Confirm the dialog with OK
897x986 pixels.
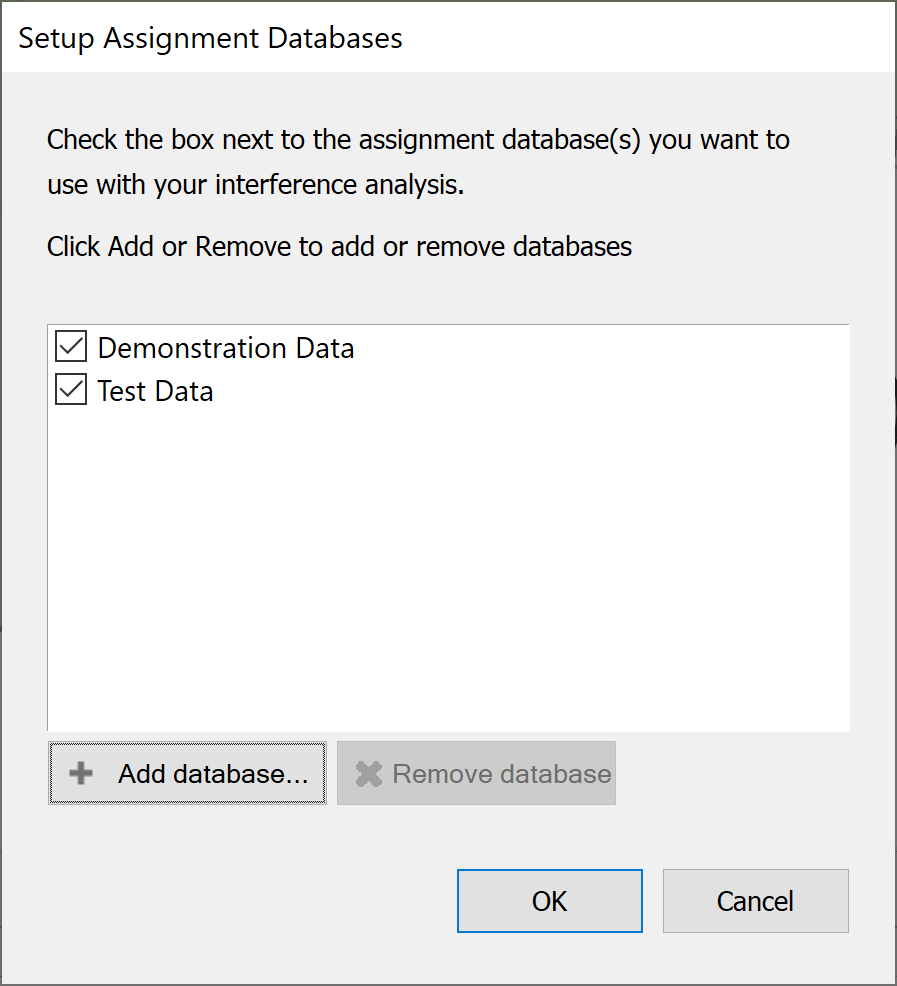(549, 900)
